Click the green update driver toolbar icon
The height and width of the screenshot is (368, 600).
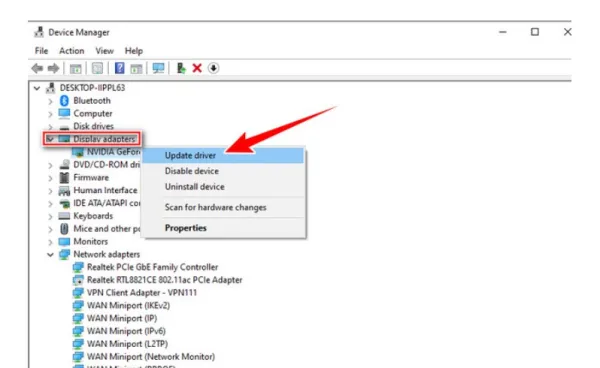coord(181,68)
